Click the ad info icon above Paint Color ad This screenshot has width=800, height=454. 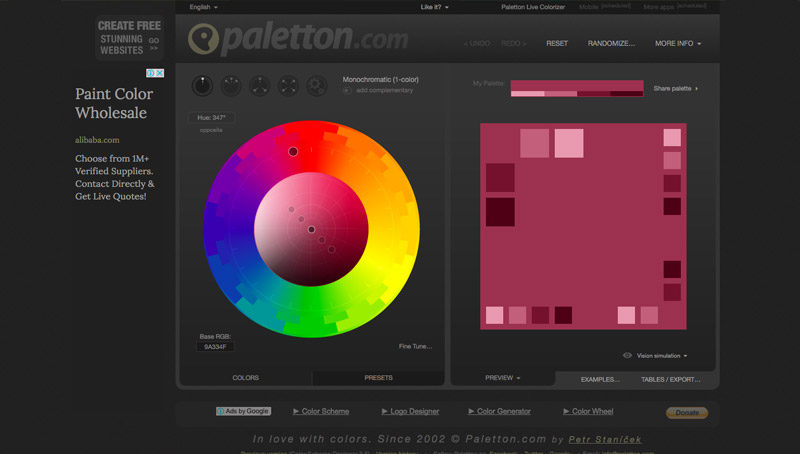(151, 73)
